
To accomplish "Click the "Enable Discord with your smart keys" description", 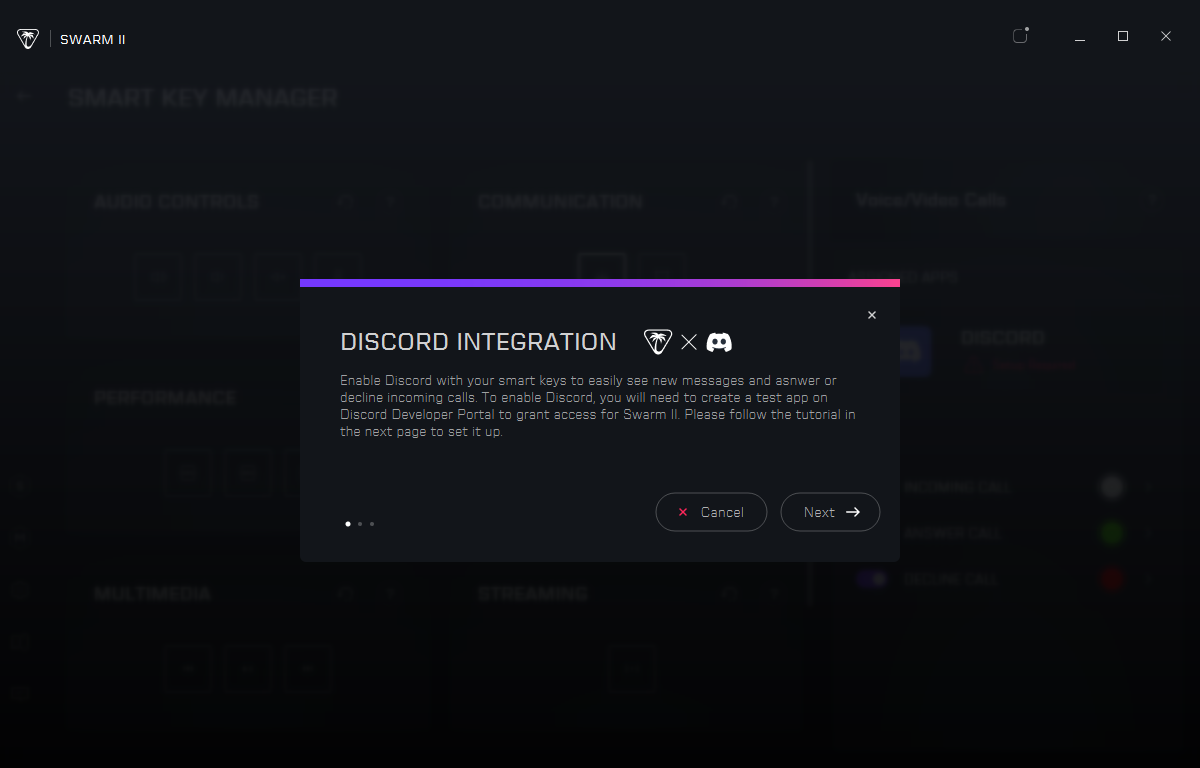I will [x=598, y=406].
